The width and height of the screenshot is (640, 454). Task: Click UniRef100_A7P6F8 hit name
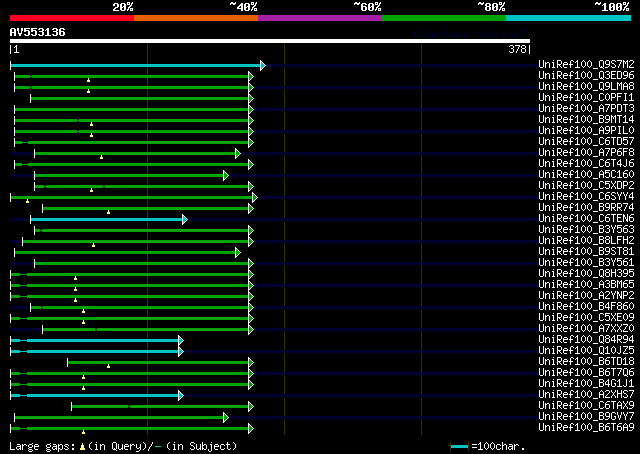coord(586,153)
